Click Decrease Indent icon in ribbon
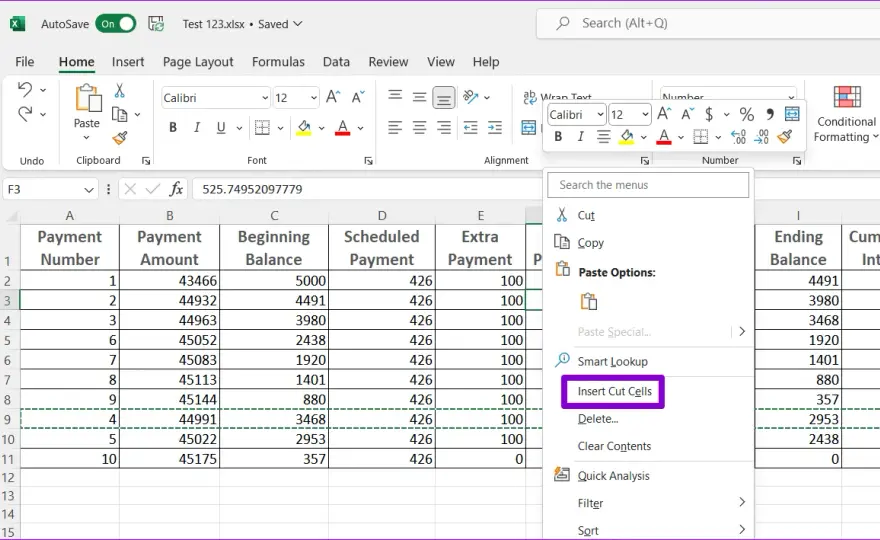The height and width of the screenshot is (540, 880). (470, 128)
